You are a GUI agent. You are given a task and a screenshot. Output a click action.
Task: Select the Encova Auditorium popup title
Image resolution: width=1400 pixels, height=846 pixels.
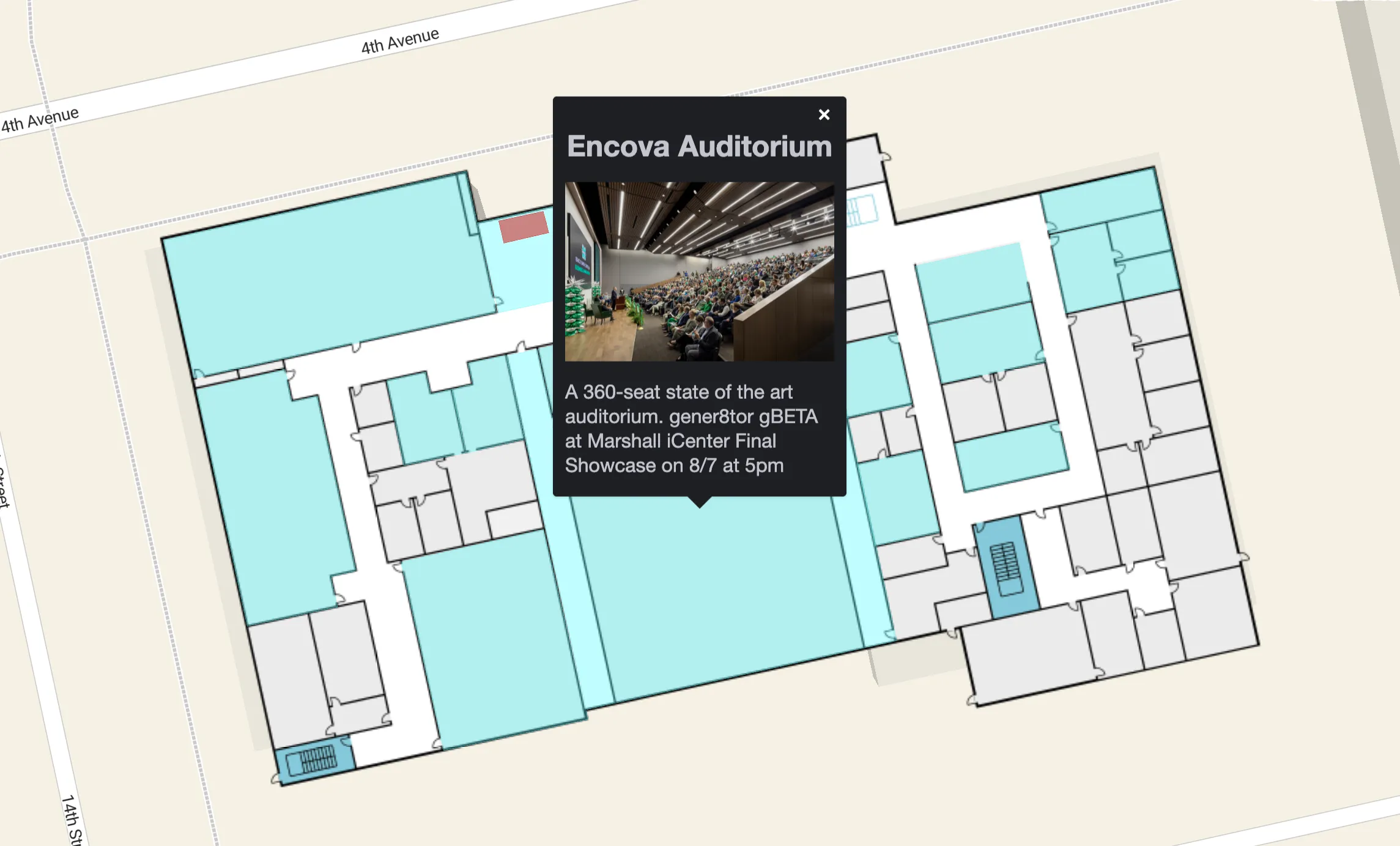(x=699, y=146)
